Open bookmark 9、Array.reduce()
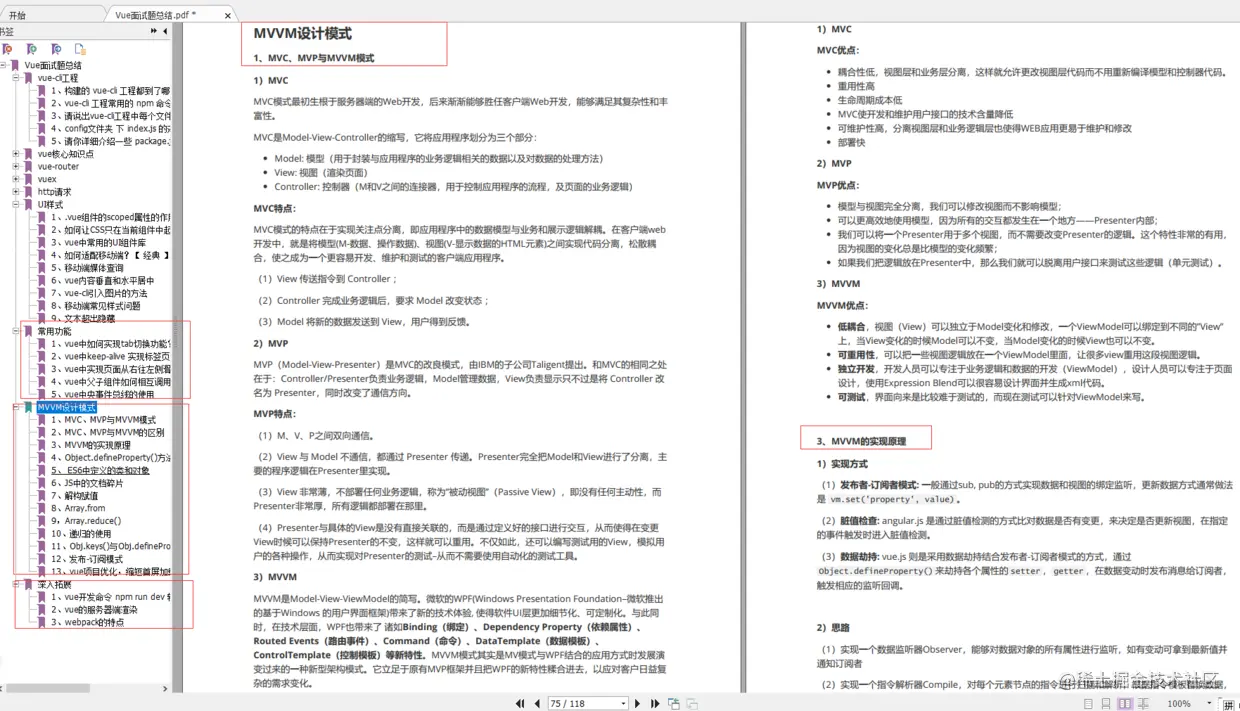The width and height of the screenshot is (1240, 711). [x=86, y=521]
